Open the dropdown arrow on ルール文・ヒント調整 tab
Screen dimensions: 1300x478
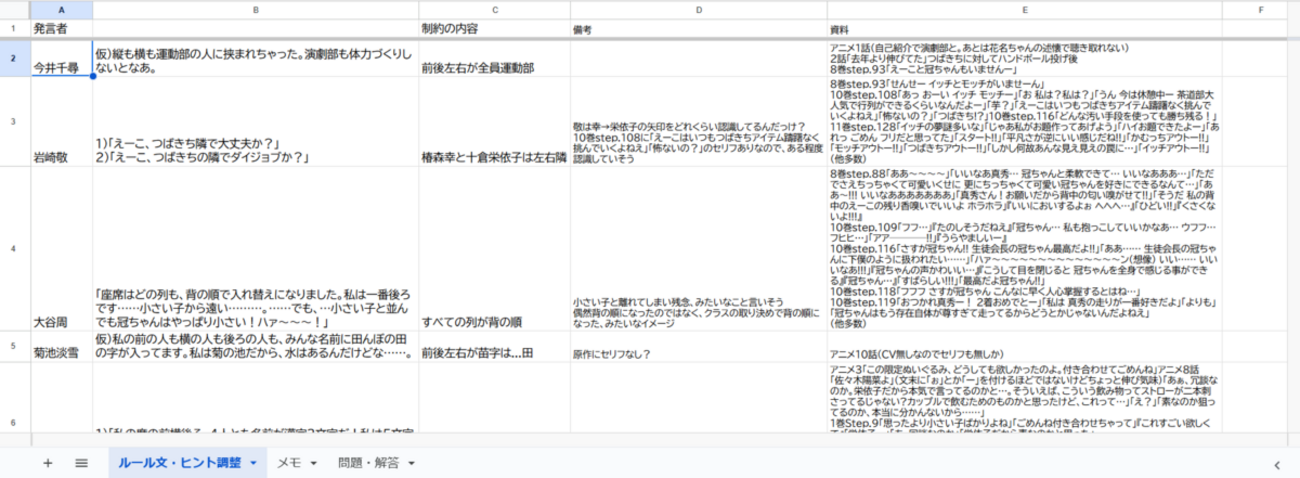point(254,463)
